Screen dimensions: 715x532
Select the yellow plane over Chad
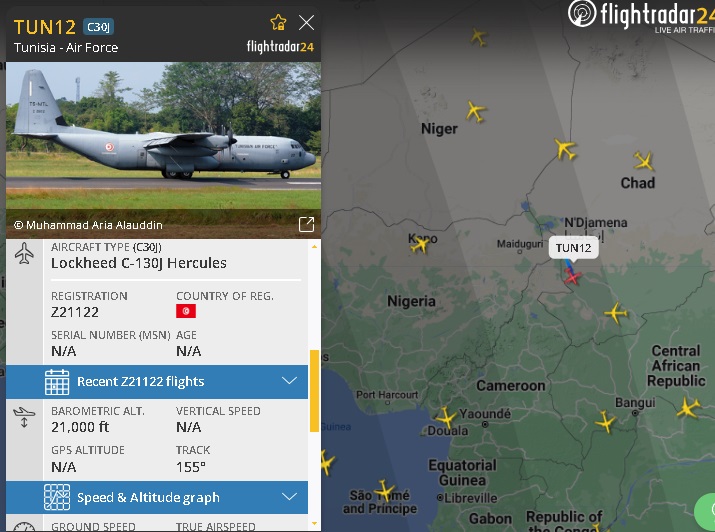[643, 160]
